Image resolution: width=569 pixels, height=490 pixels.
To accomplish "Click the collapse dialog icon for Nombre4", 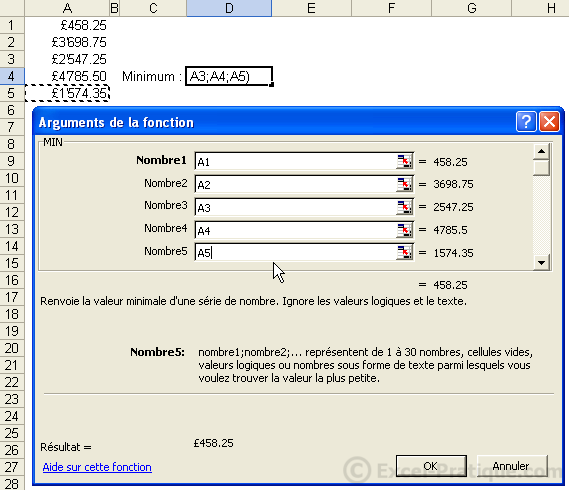I will coord(404,230).
